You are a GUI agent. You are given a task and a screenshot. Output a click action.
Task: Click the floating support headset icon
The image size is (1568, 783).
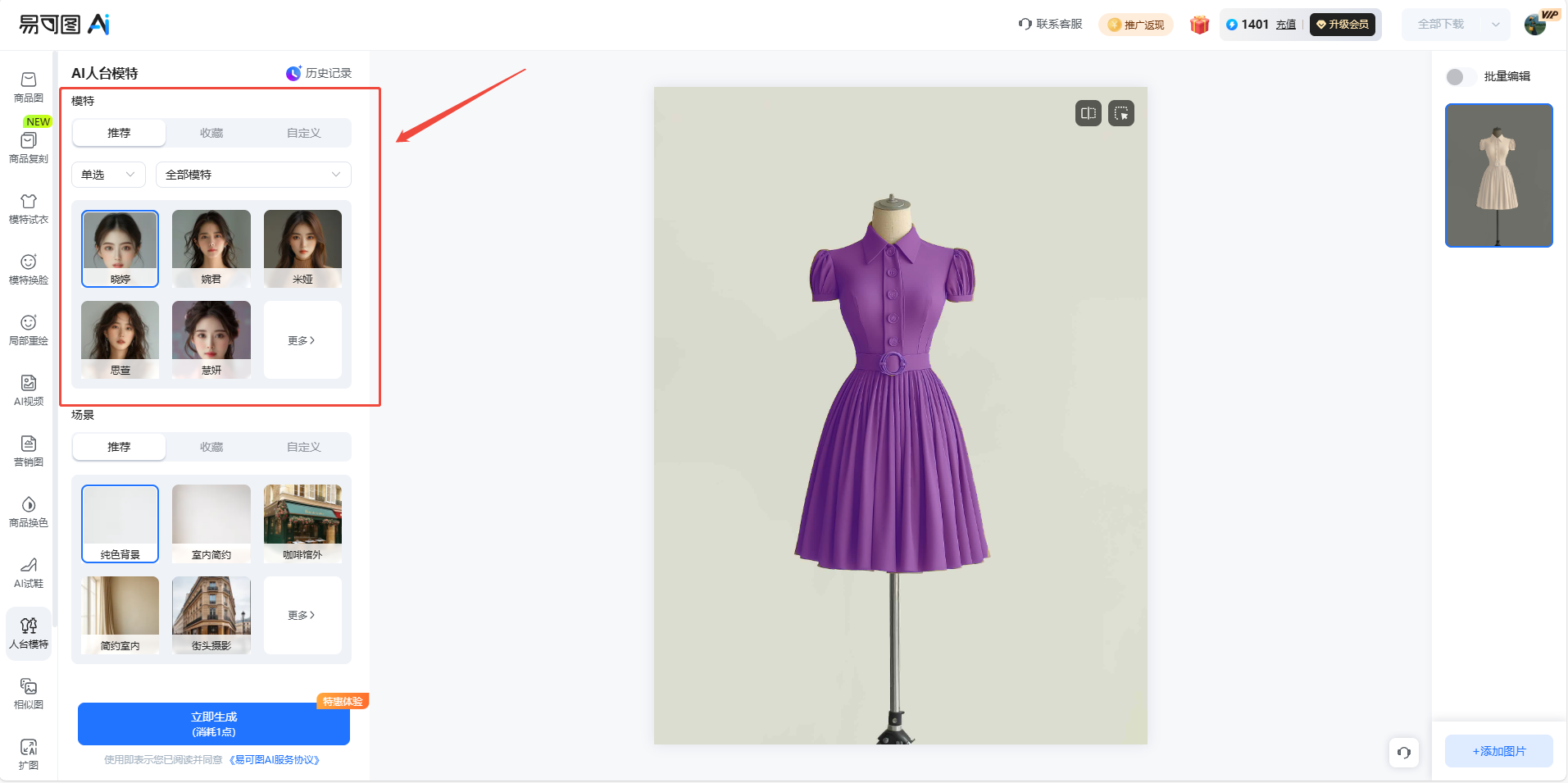pos(1404,753)
